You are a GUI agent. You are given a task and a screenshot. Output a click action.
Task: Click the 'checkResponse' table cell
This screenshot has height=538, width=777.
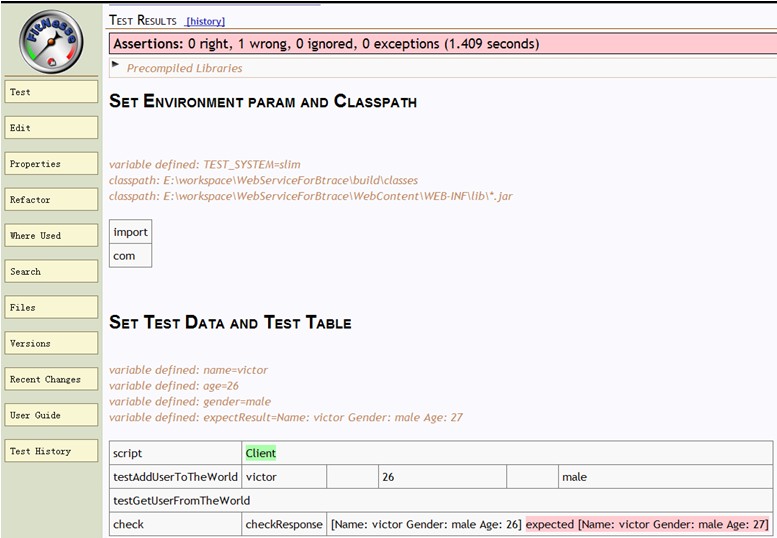click(284, 524)
